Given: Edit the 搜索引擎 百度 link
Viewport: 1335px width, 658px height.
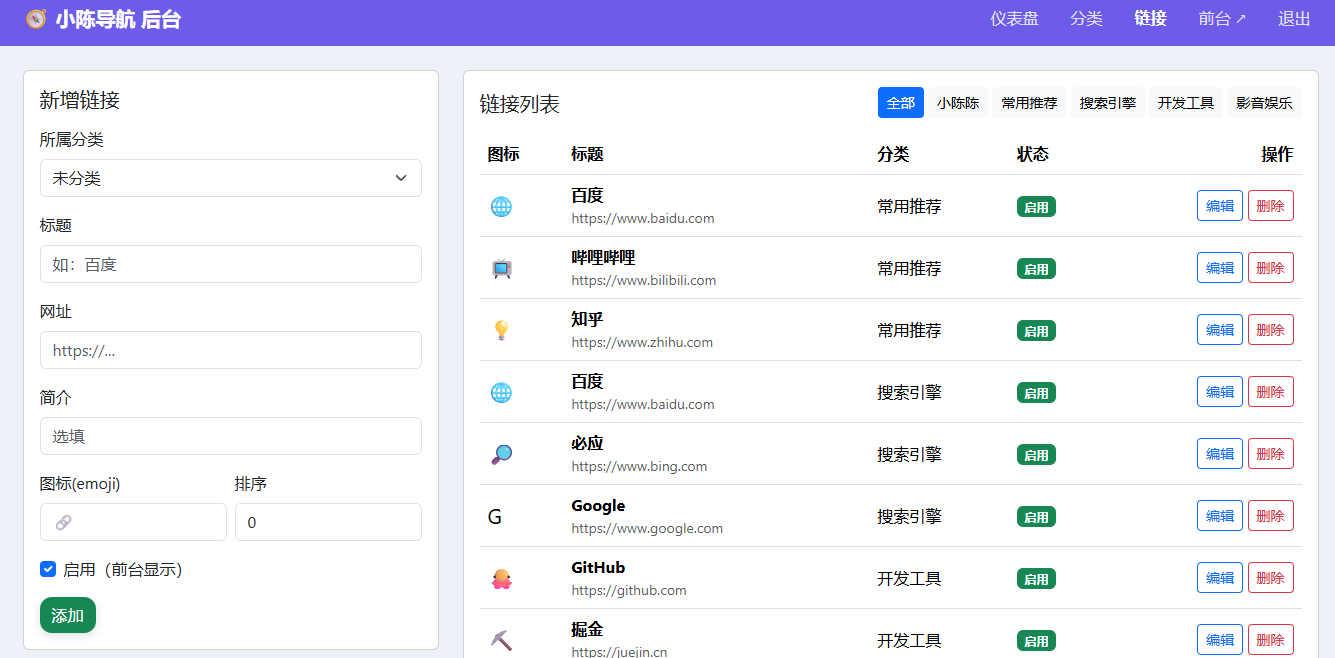Looking at the screenshot, I should pyautogui.click(x=1220, y=392).
